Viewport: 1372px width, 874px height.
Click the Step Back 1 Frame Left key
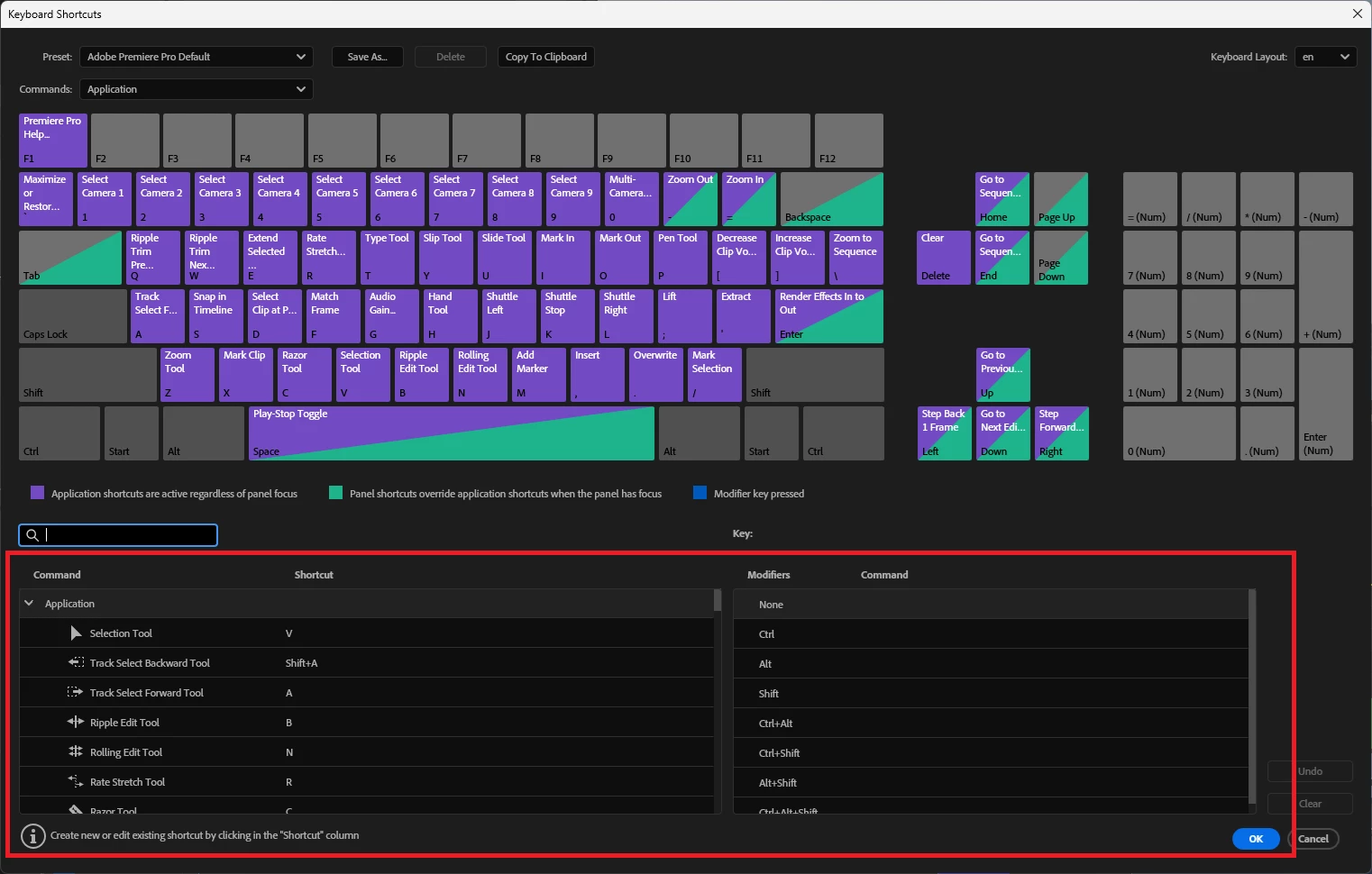click(x=945, y=433)
